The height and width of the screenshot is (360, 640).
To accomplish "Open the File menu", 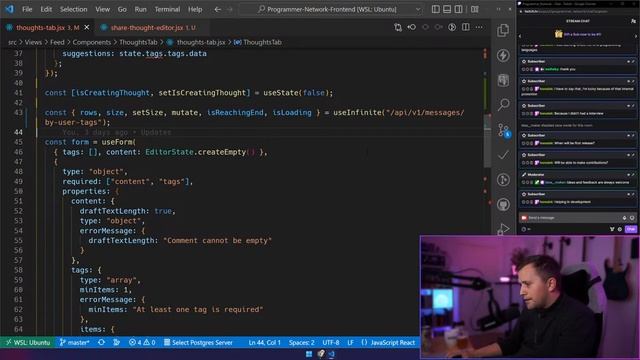I will click(27, 9).
